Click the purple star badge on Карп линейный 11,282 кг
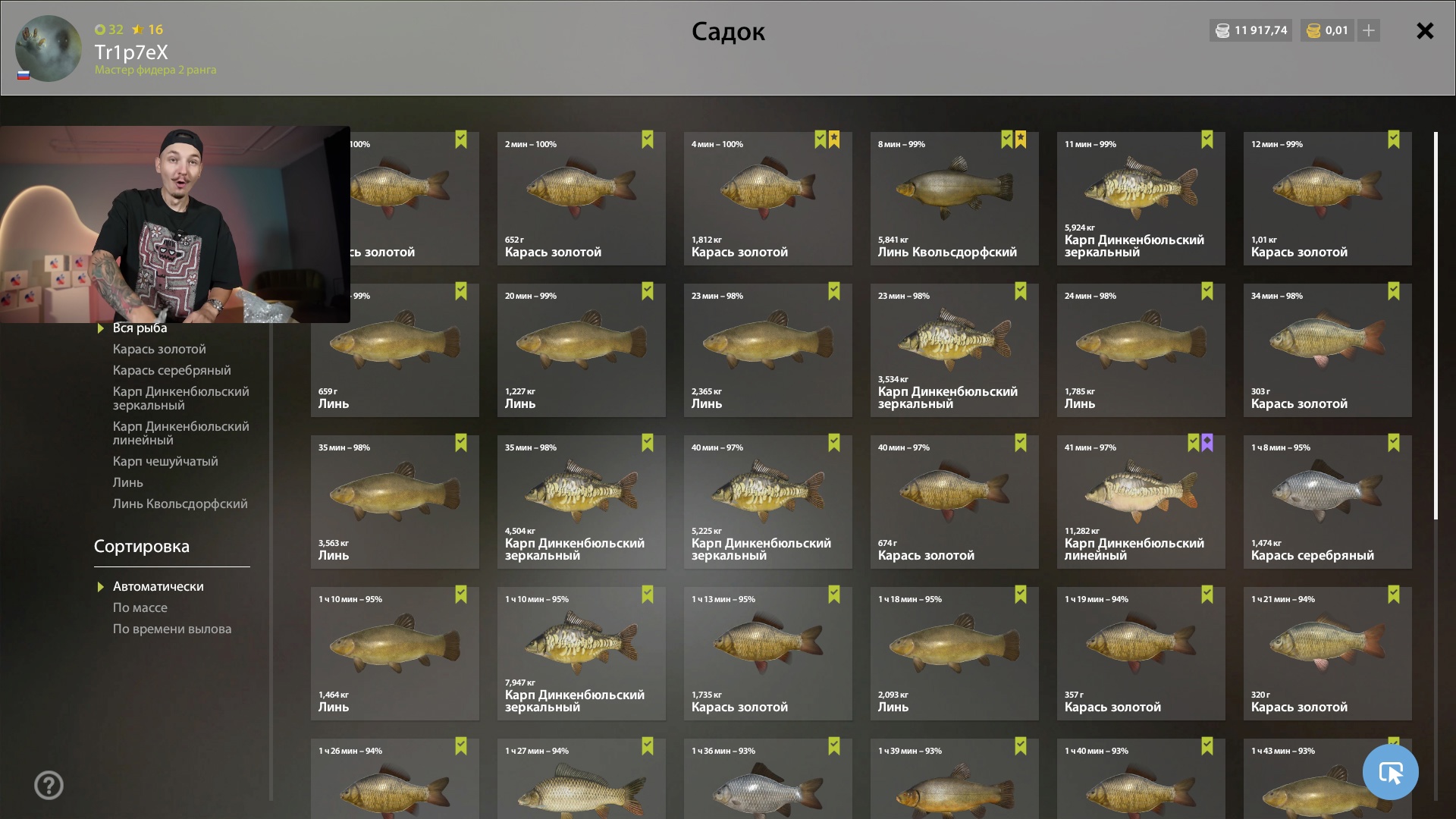The height and width of the screenshot is (819, 1456). pyautogui.click(x=1207, y=443)
